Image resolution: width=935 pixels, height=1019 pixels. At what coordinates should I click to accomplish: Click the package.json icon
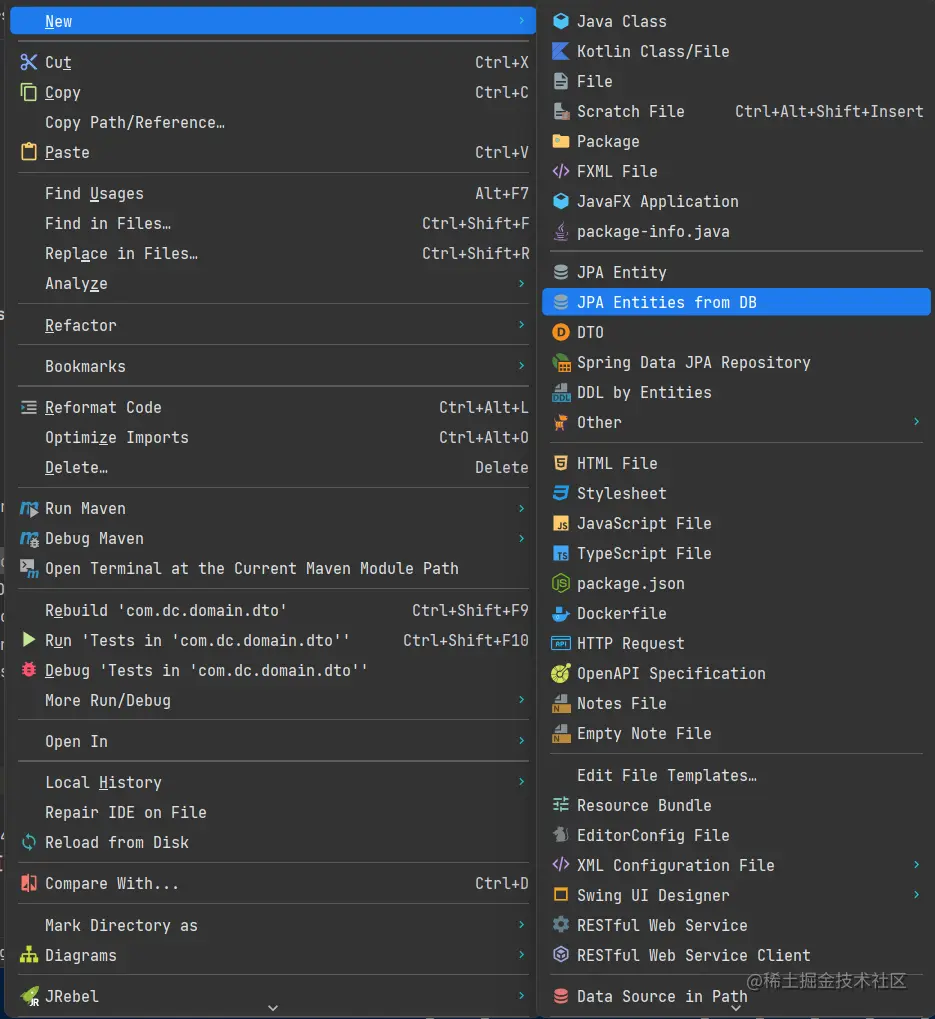[560, 584]
